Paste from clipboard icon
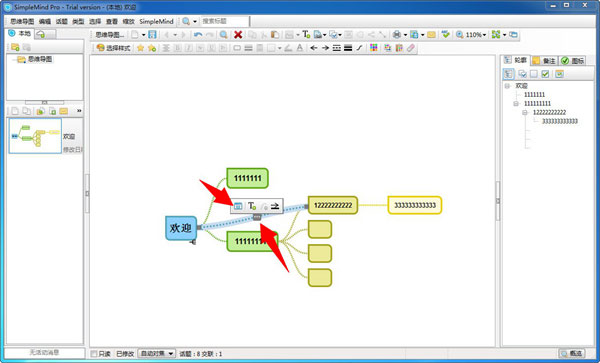This screenshot has width=600, height=363. [275, 35]
